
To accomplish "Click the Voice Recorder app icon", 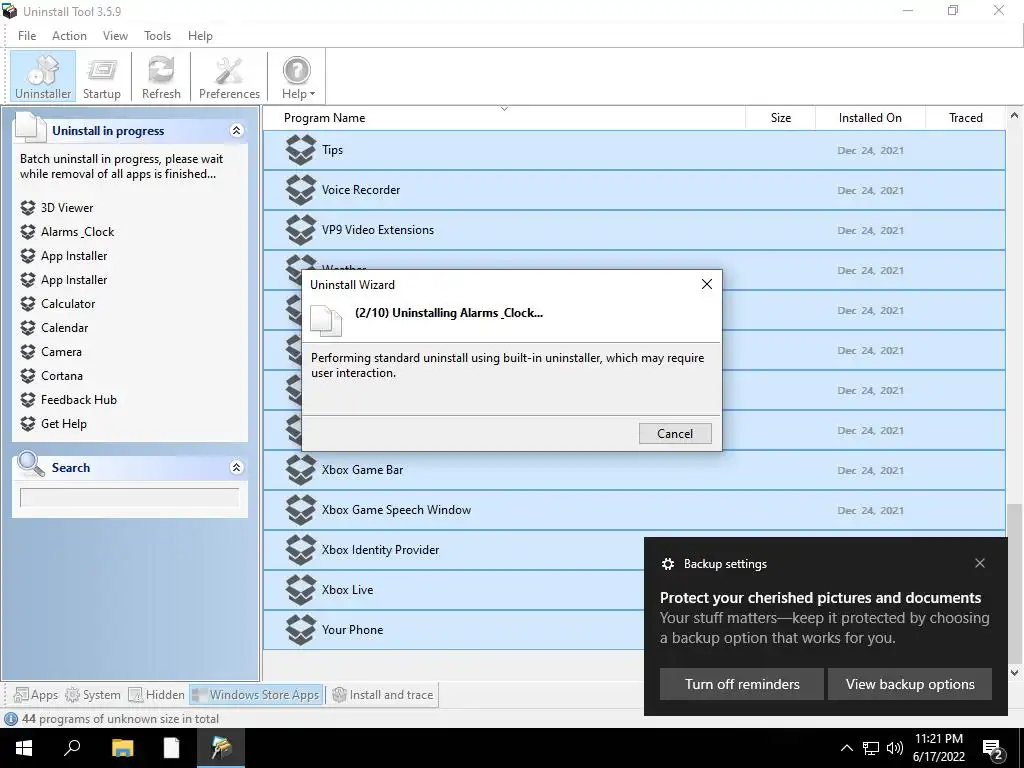I will (x=300, y=190).
